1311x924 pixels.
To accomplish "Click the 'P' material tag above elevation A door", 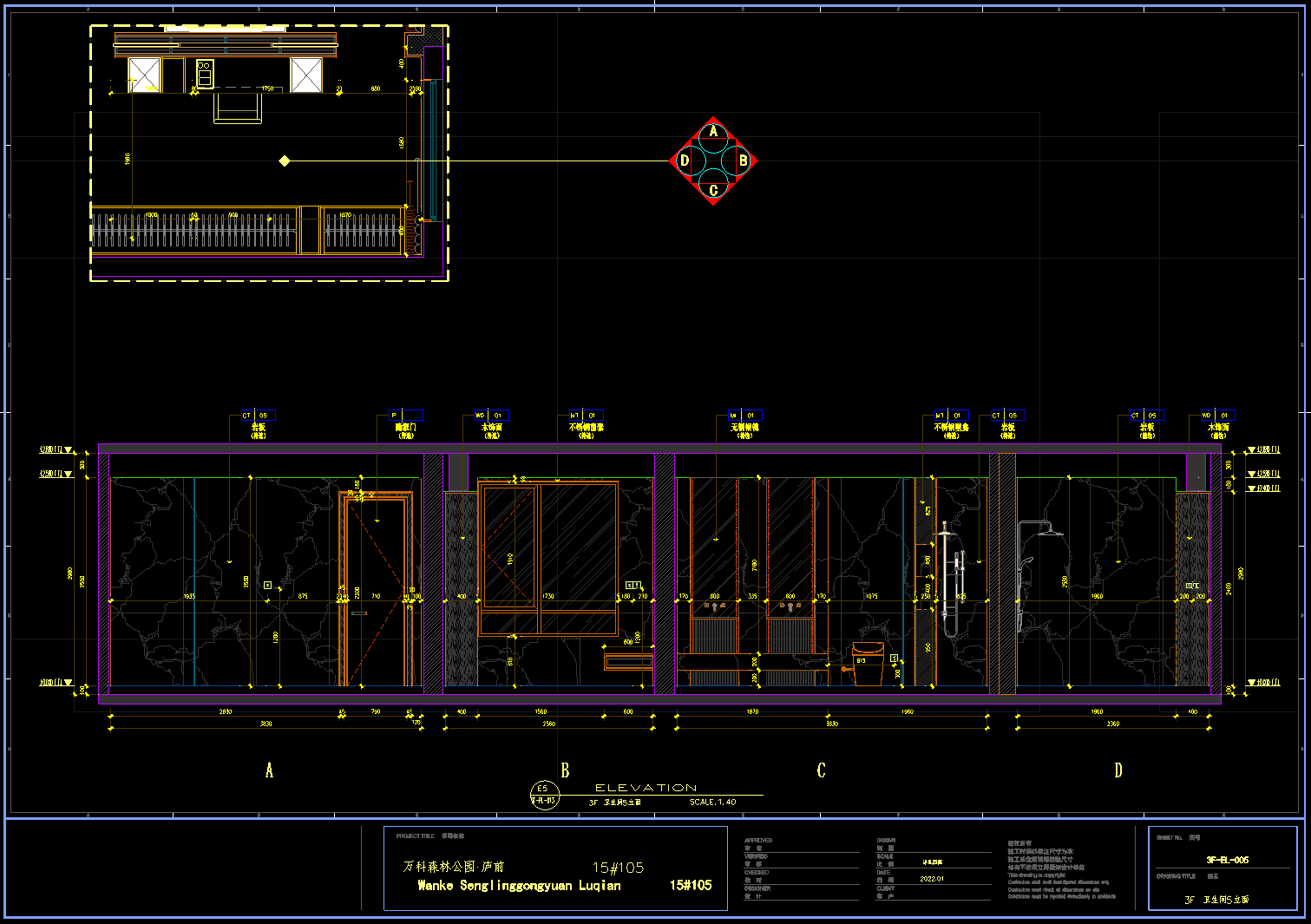I will [406, 416].
